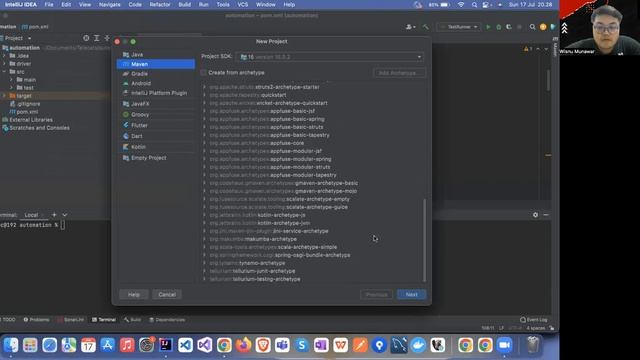
Task: Switch to Terminal tool window tab
Action: point(104,320)
